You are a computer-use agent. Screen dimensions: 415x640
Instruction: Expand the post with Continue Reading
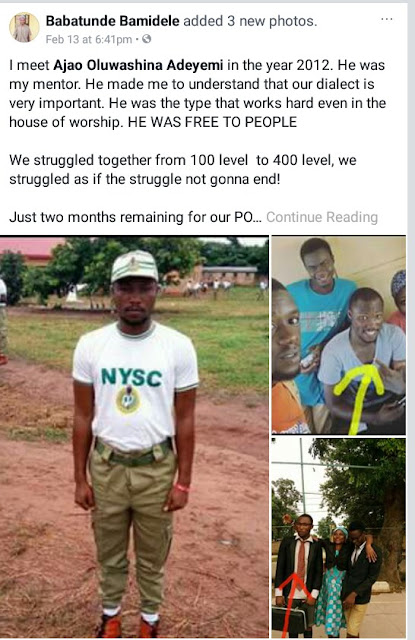pyautogui.click(x=322, y=217)
